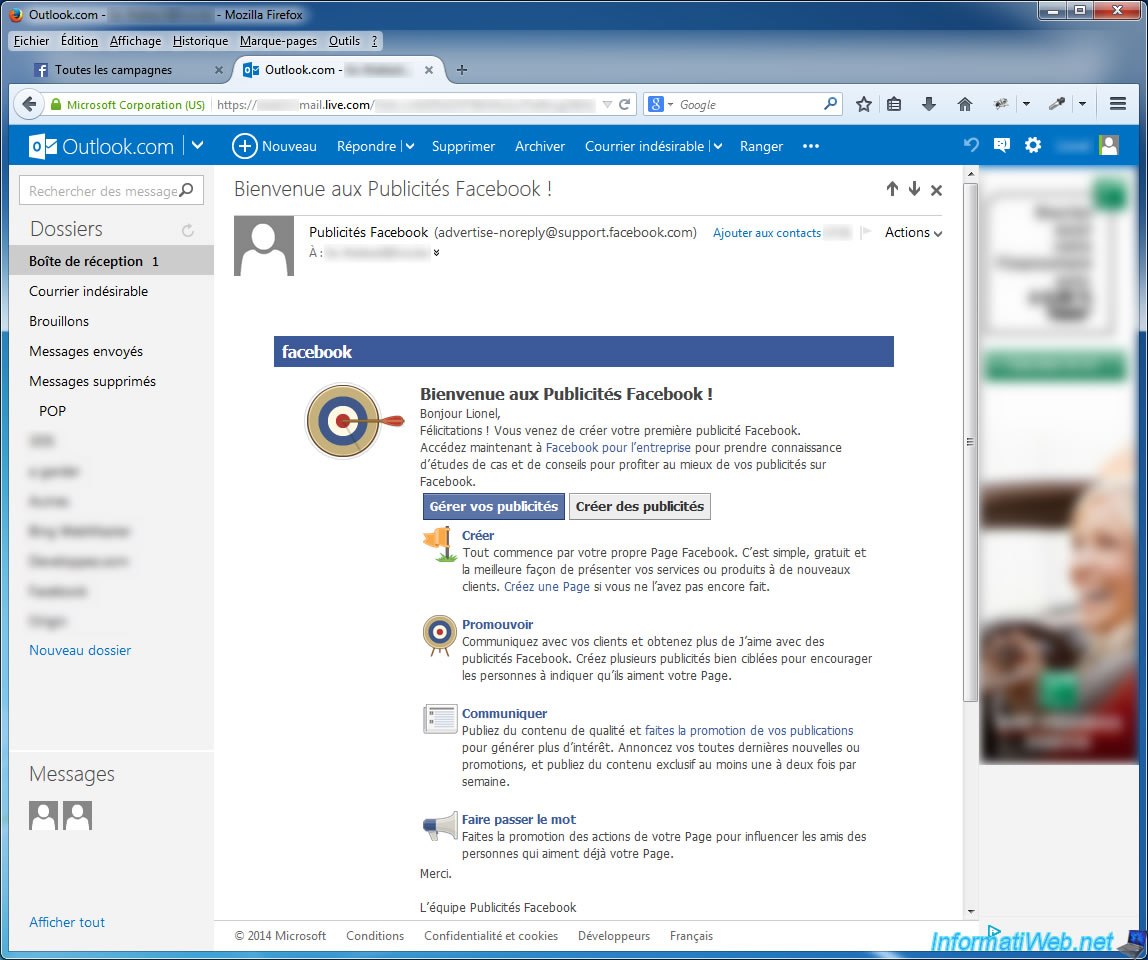Open the Fichier menu
Screen dimensions: 1148x960
(31, 41)
